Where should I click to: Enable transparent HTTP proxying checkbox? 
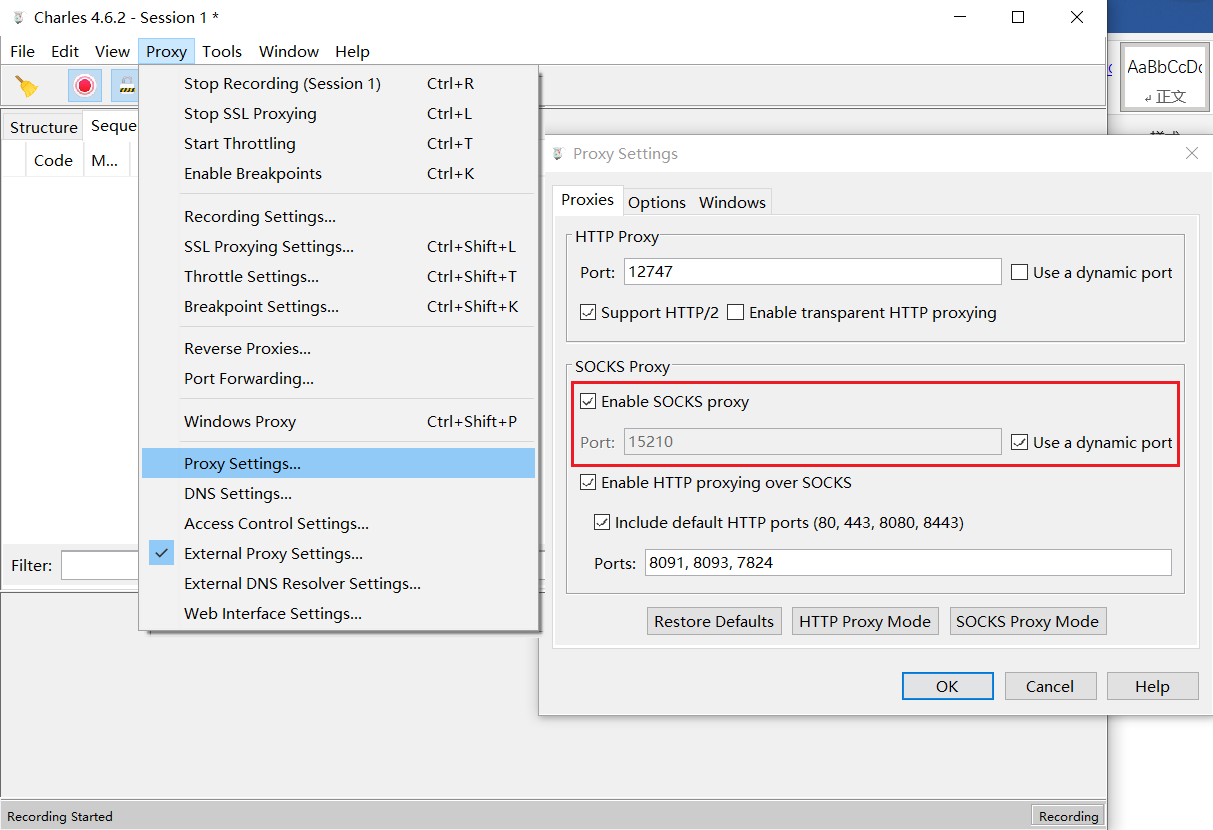click(736, 312)
